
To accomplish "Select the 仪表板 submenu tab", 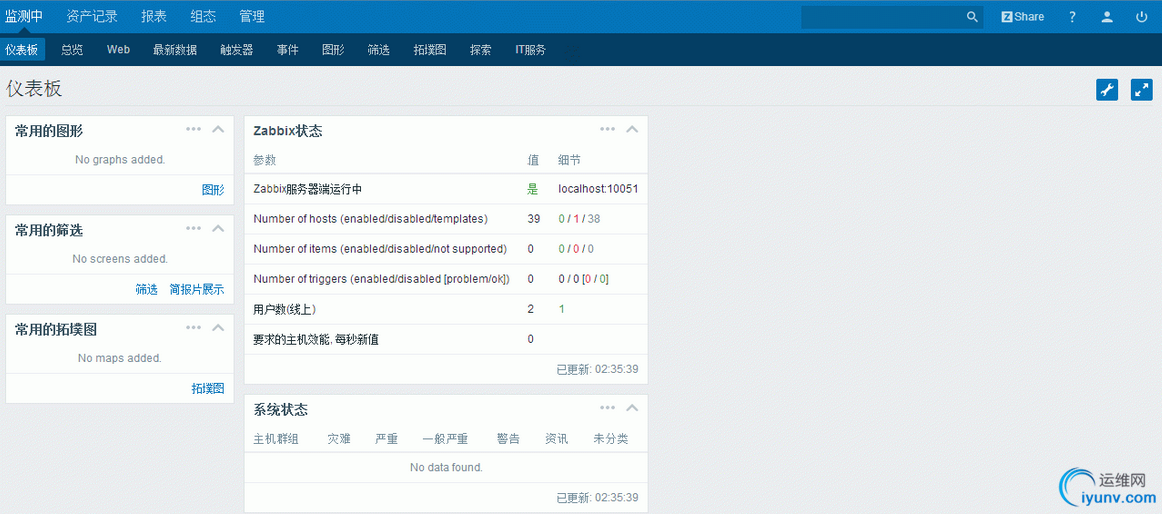I will (x=22, y=50).
